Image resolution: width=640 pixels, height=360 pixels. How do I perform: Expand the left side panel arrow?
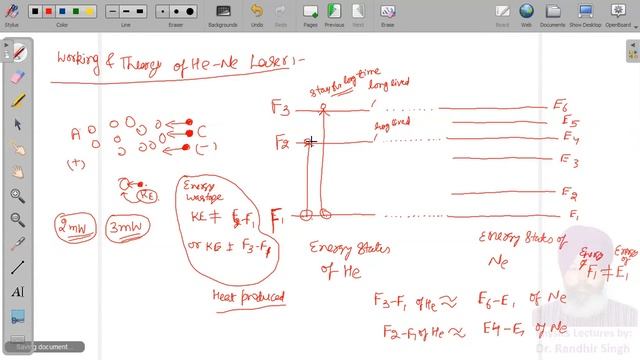point(6,45)
